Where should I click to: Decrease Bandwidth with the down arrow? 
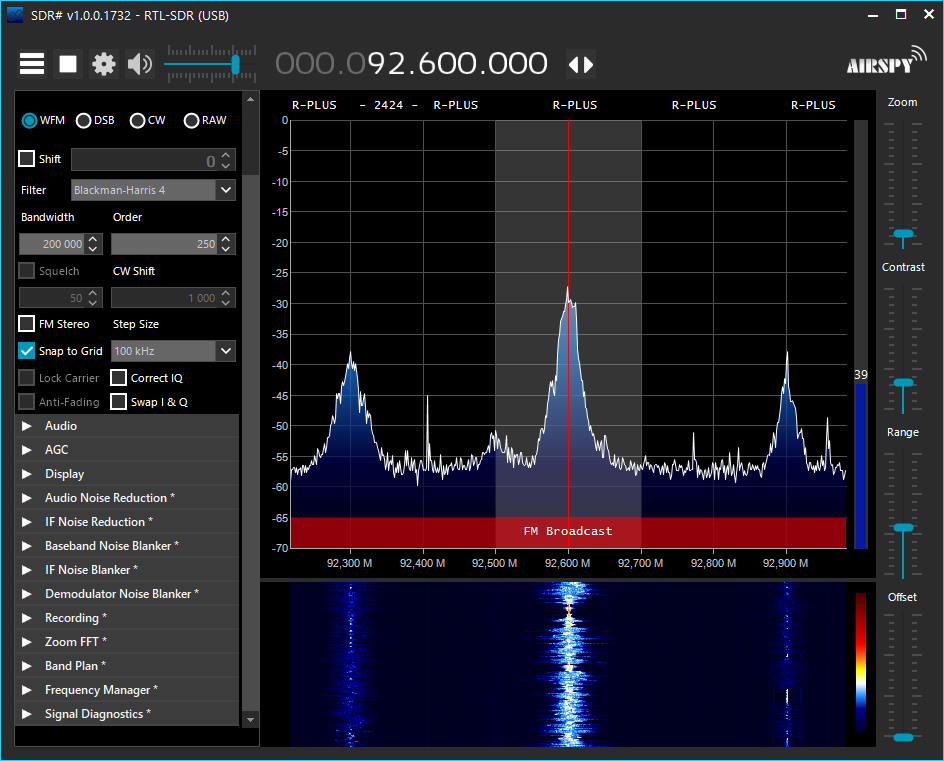click(x=93, y=249)
